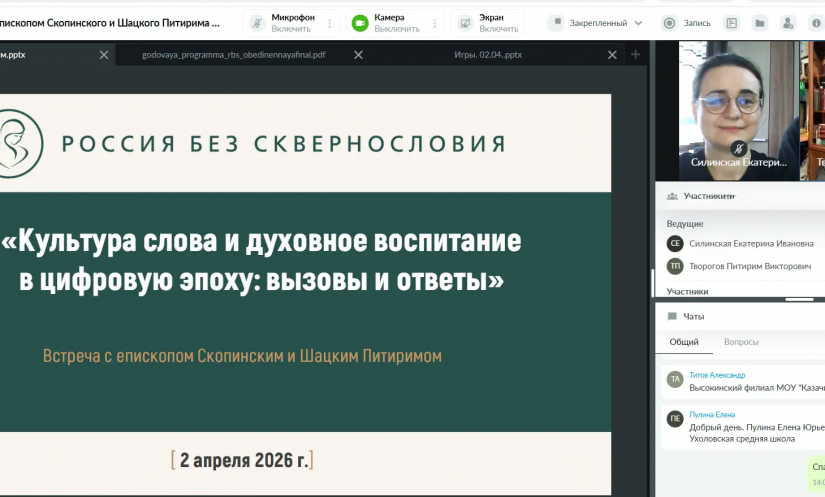
Task: Click the СЕ avatar of Силинская
Action: coord(675,244)
